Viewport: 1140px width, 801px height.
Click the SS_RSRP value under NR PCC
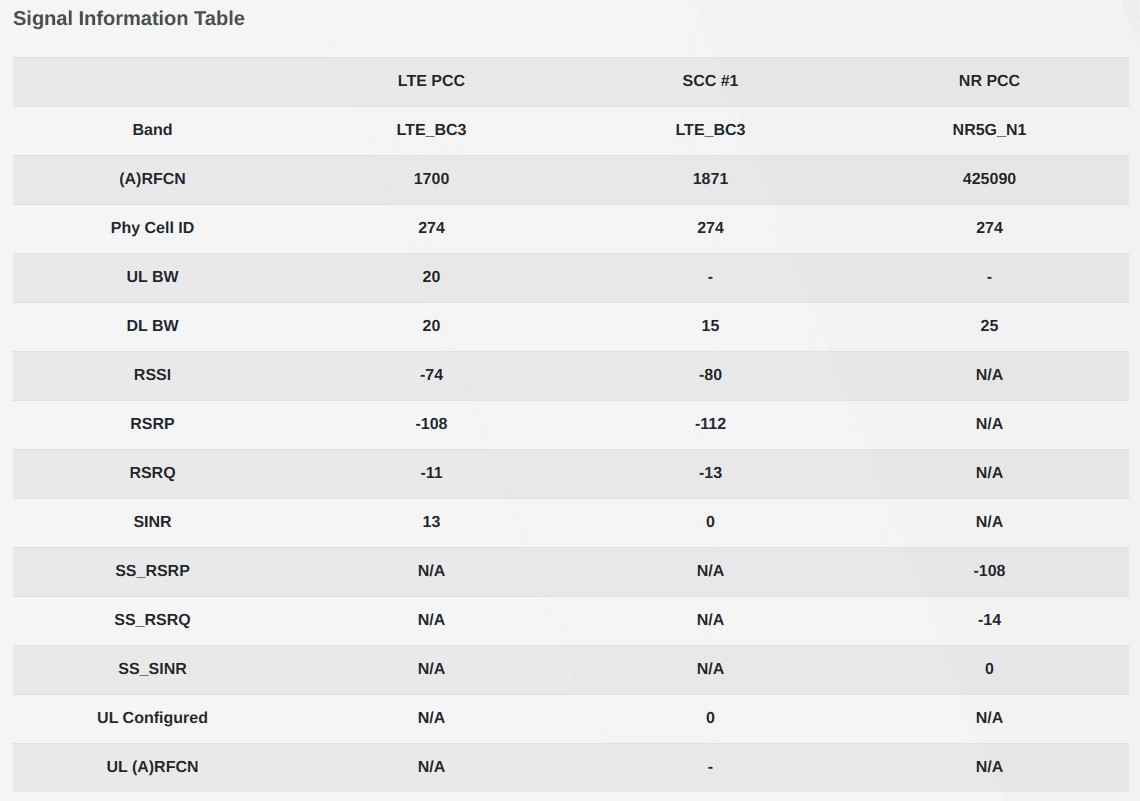(989, 571)
